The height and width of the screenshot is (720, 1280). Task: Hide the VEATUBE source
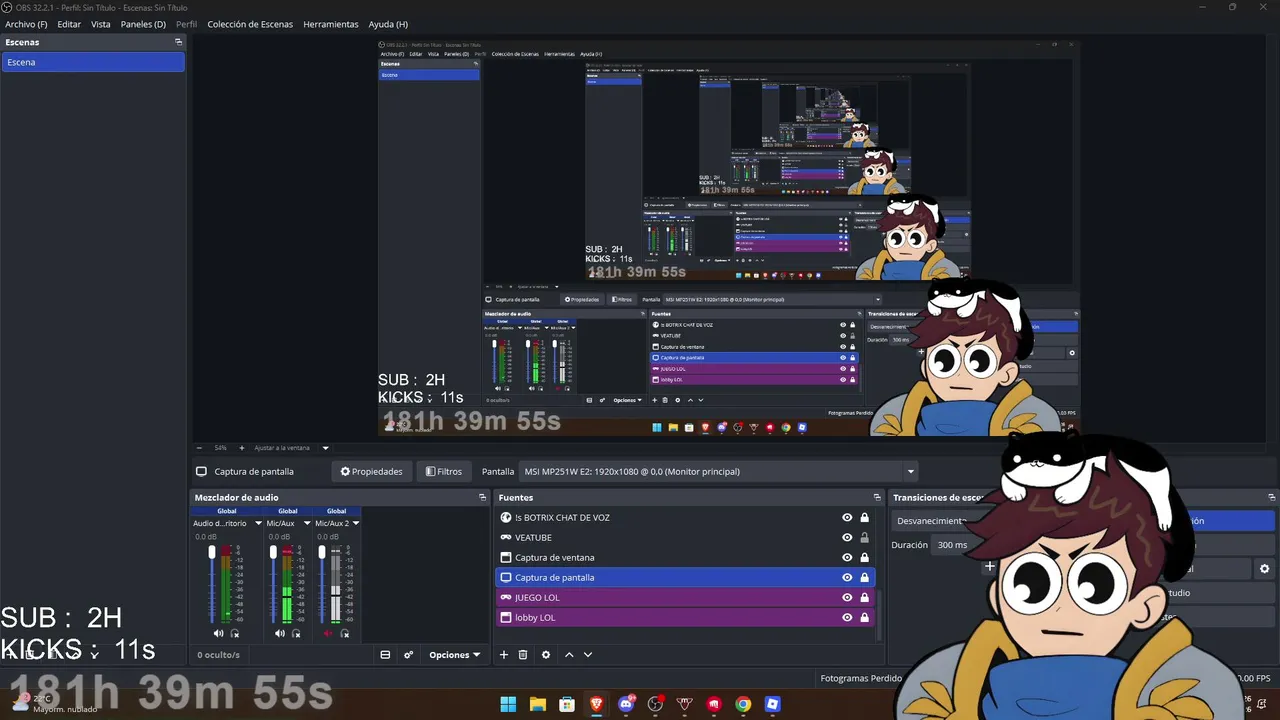pyautogui.click(x=847, y=537)
